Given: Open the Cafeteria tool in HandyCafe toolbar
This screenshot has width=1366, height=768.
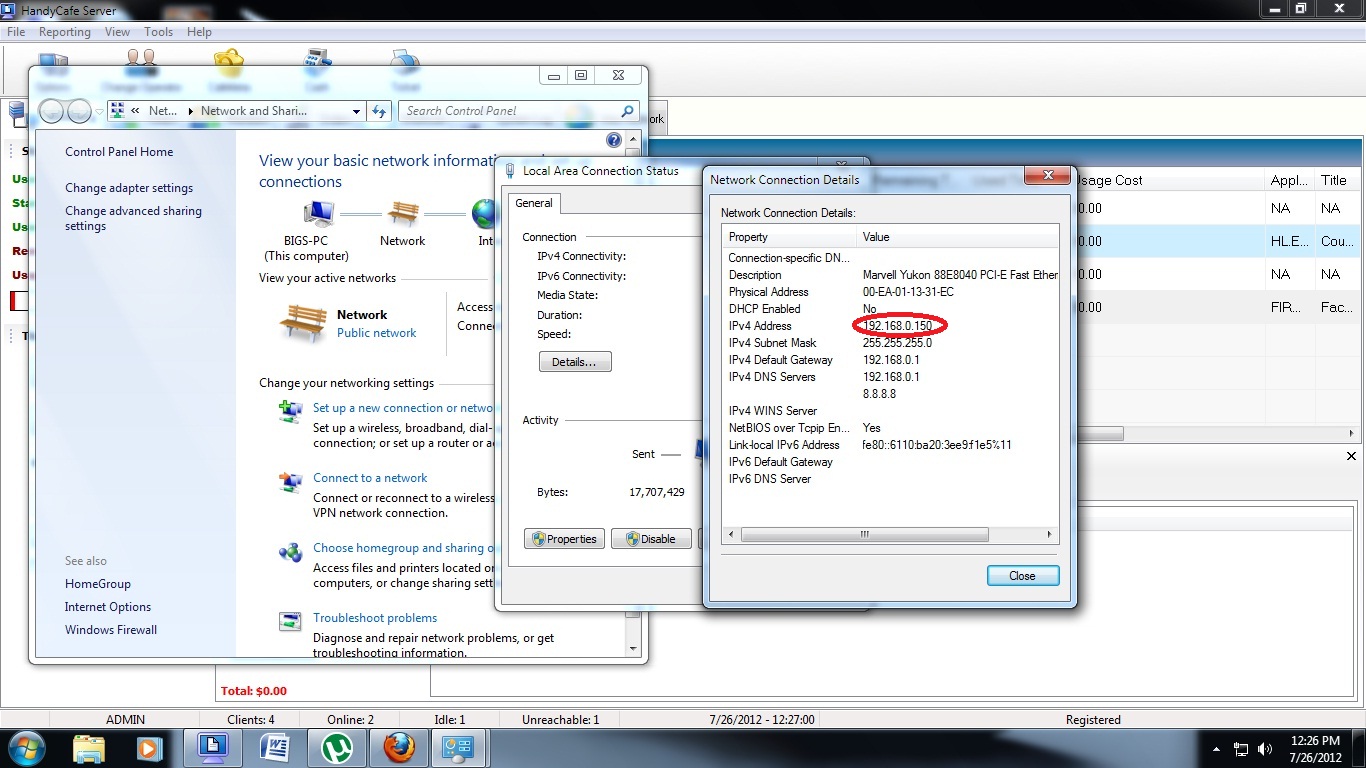Looking at the screenshot, I should 228,62.
